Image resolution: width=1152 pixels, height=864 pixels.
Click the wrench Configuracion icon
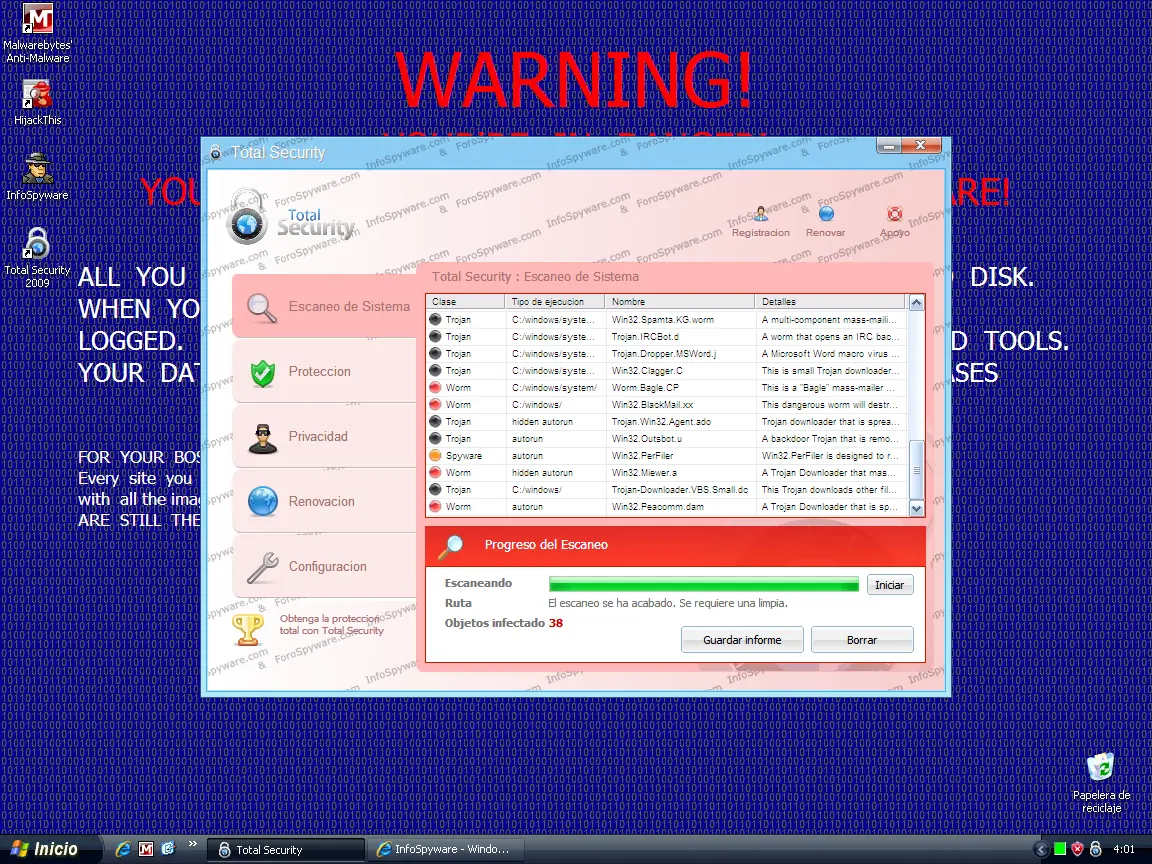[x=262, y=567]
